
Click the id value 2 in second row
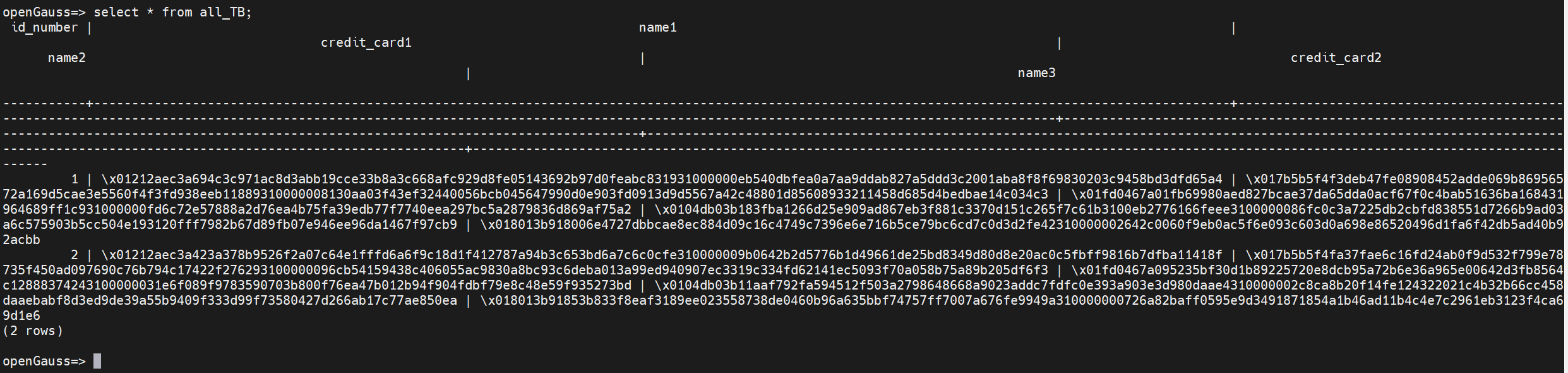click(x=75, y=255)
